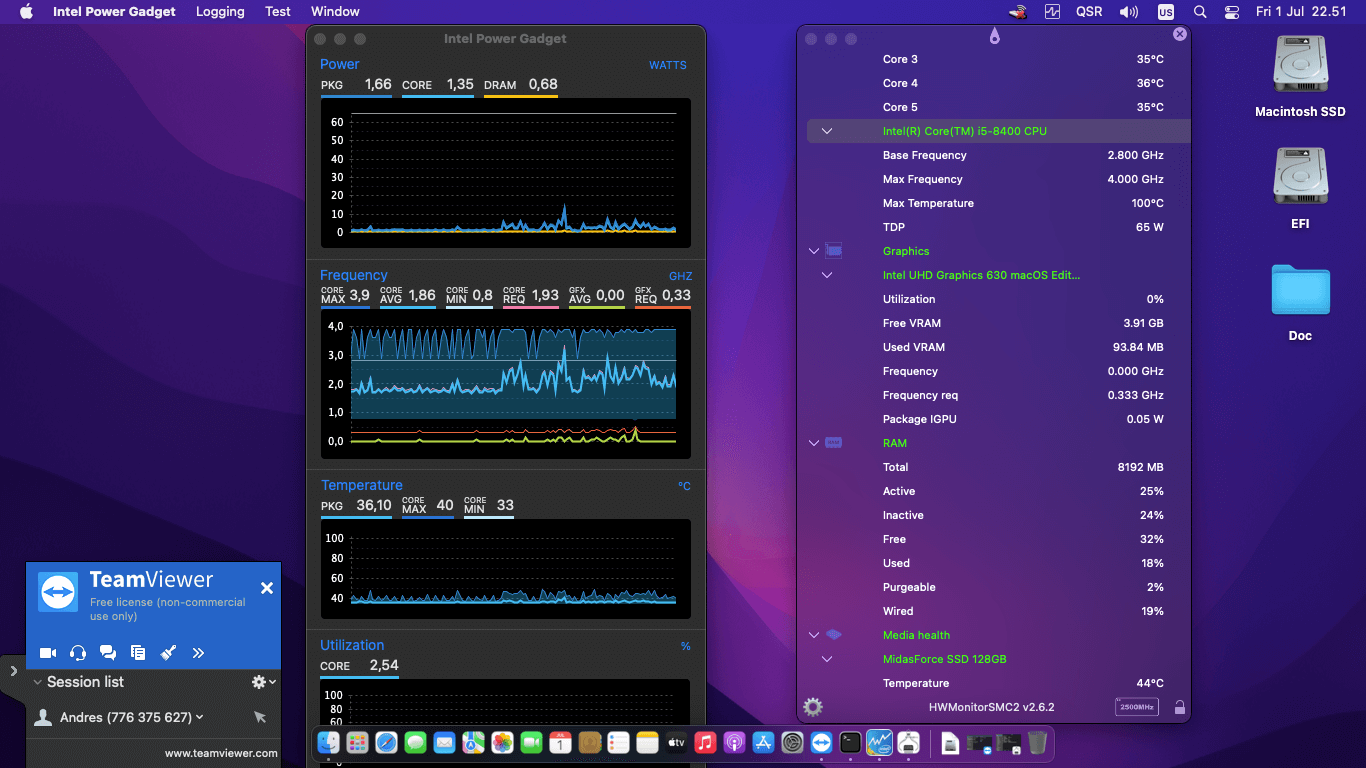Click the QSR menu bar item
The height and width of the screenshot is (768, 1366).
1089,12
